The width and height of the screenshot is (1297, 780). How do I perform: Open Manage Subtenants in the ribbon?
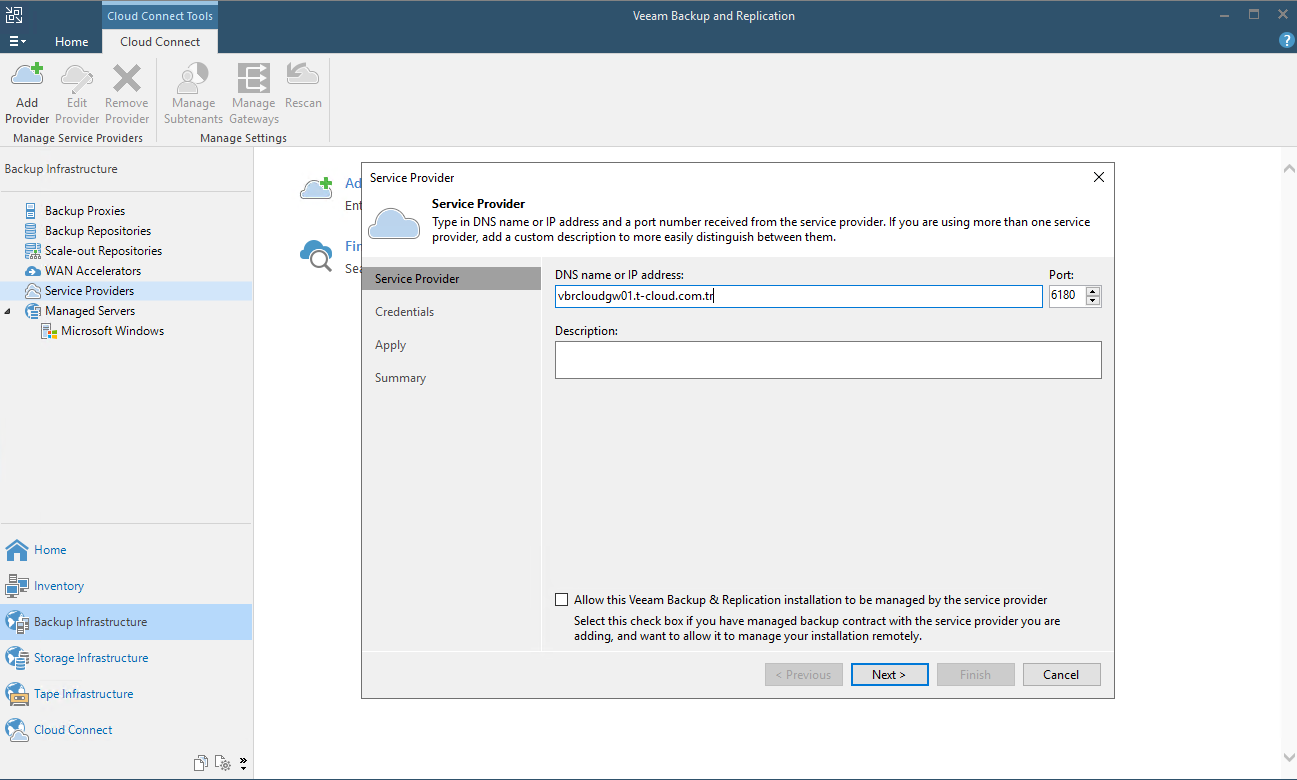[x=193, y=93]
